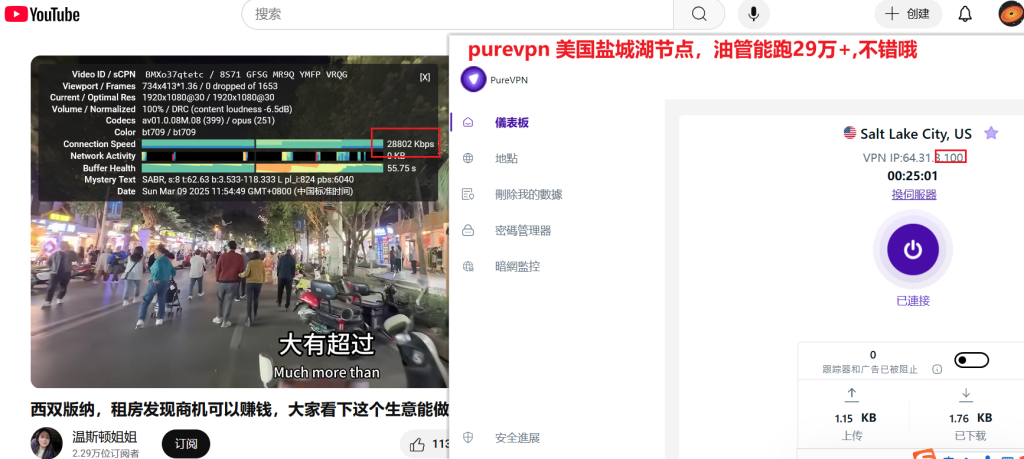Viewport: 1024px width, 459px height.
Task: Click the globe icon beside 地點
Action: pos(468,158)
